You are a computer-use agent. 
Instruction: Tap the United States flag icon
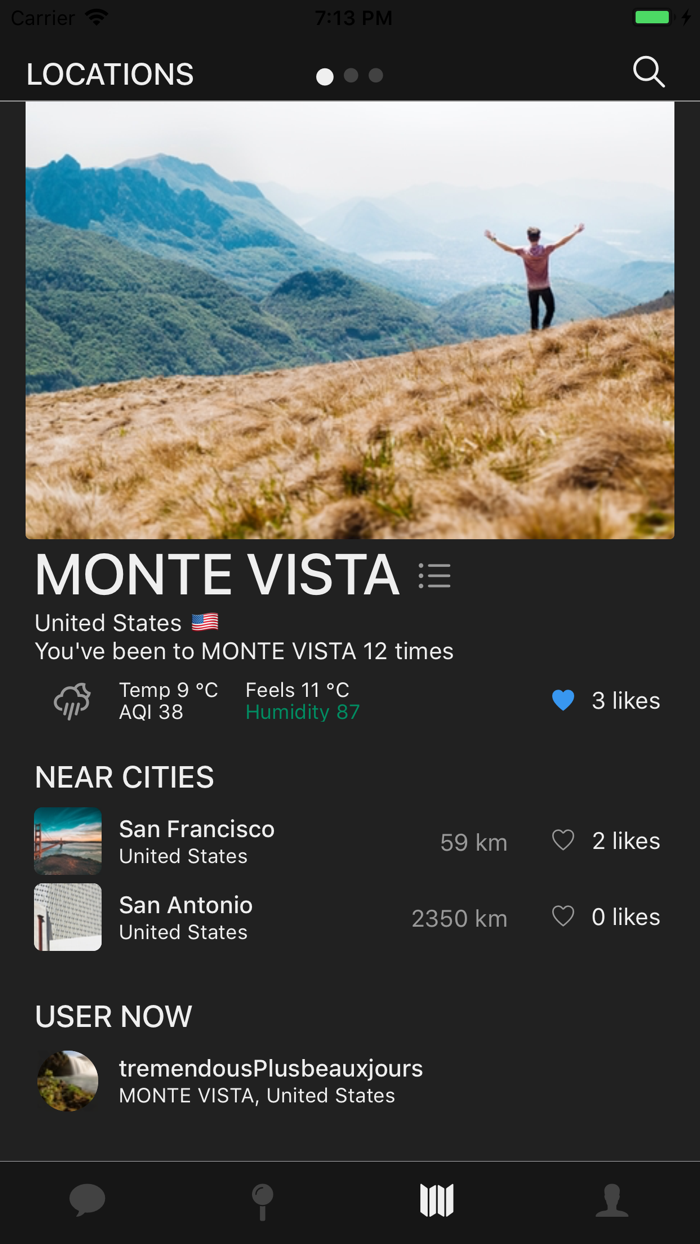coord(205,623)
